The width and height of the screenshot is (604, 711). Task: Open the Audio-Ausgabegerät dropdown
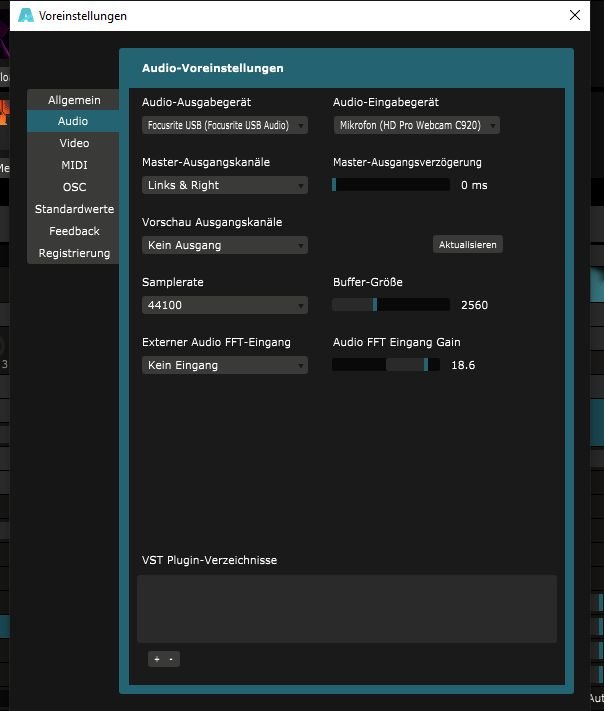click(225, 125)
